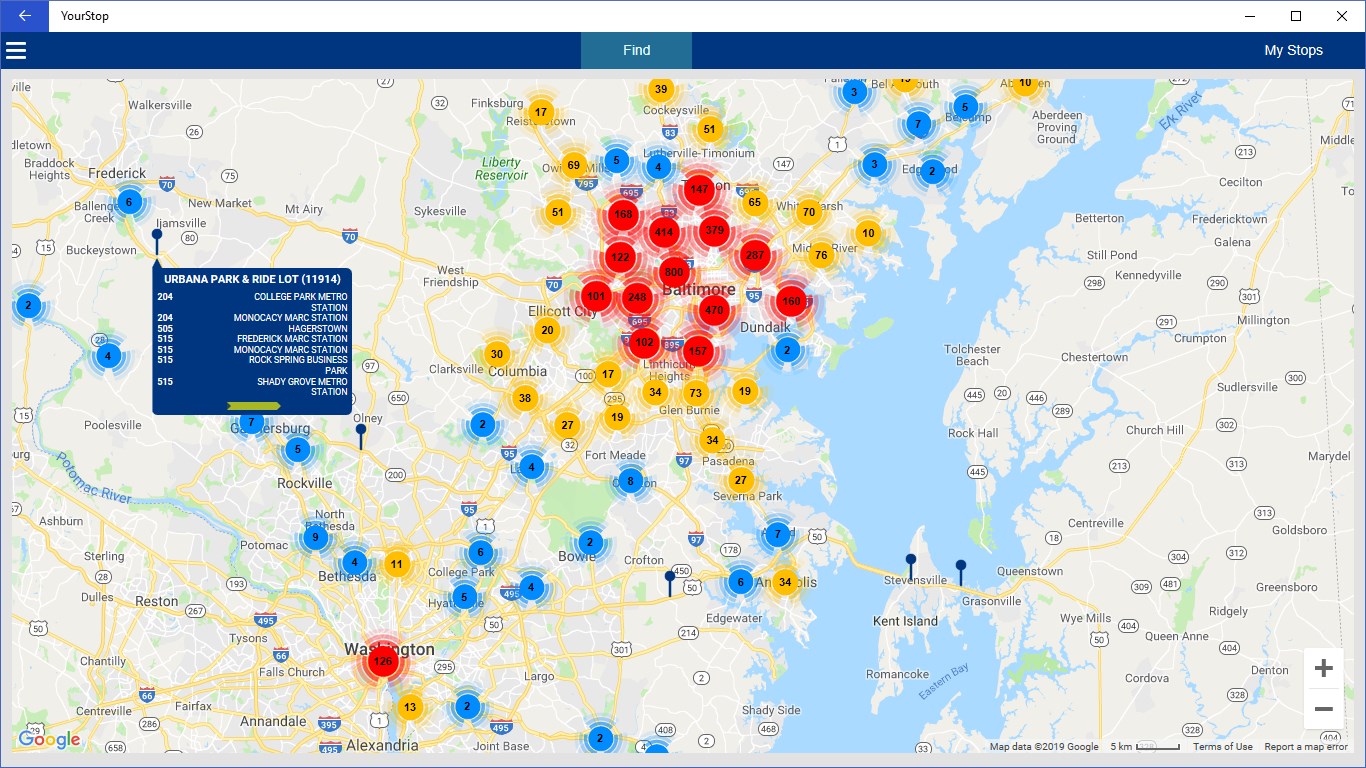Open the My Stops tab

1293,50
